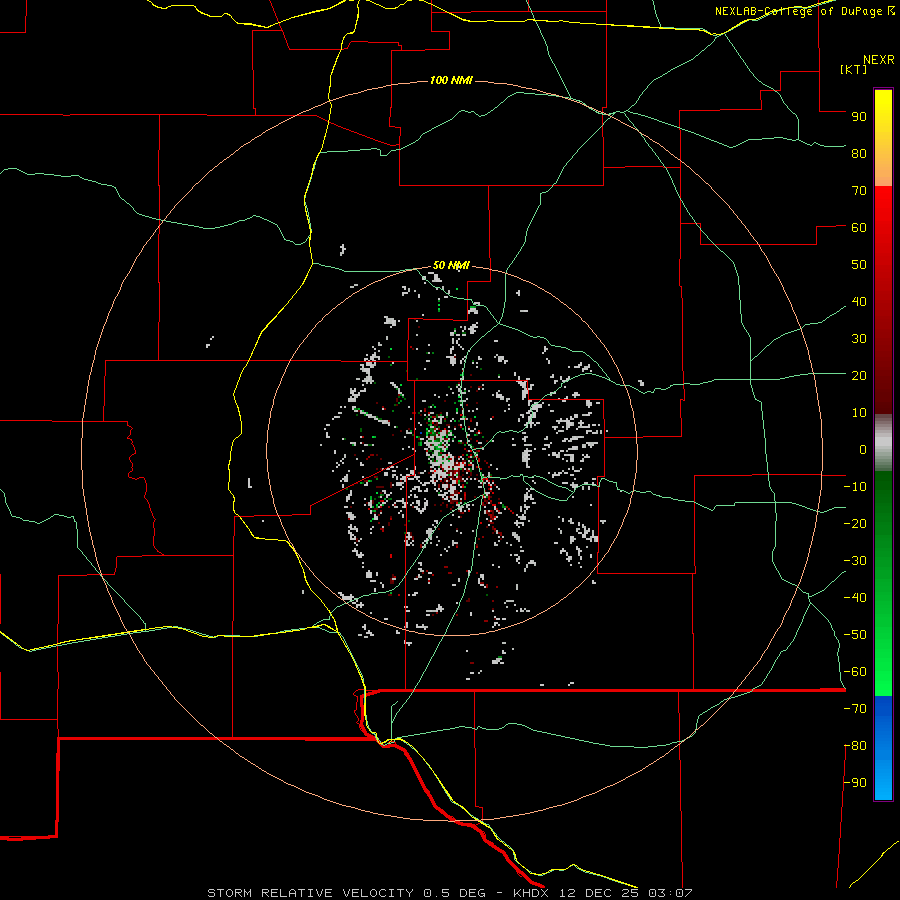Click the "KHDX" radar station identifier
Viewport: 900px width, 900px height.
click(532, 893)
